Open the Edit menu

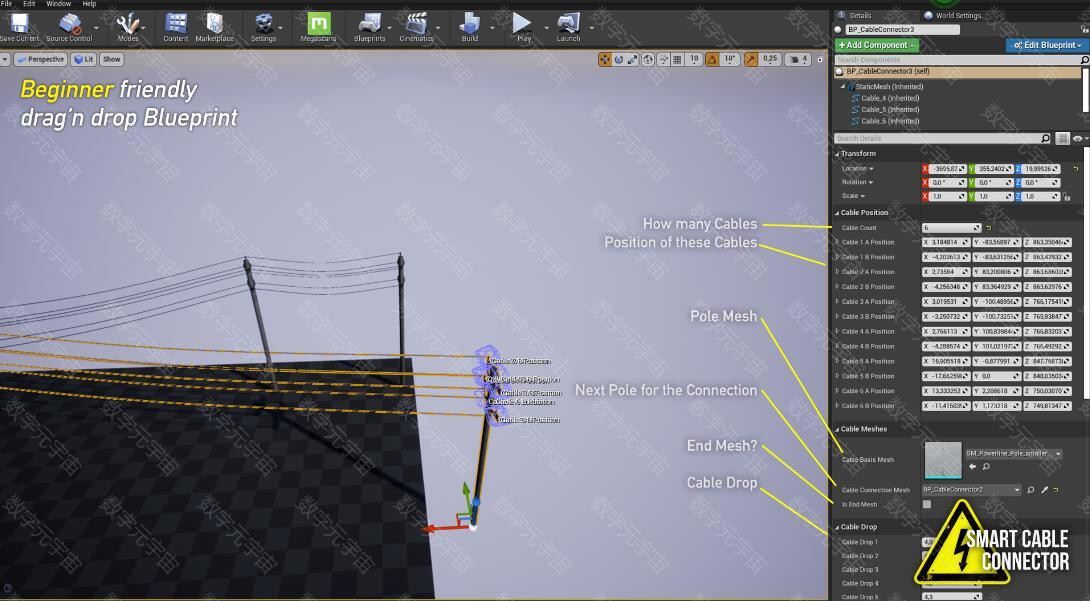pyautogui.click(x=29, y=4)
